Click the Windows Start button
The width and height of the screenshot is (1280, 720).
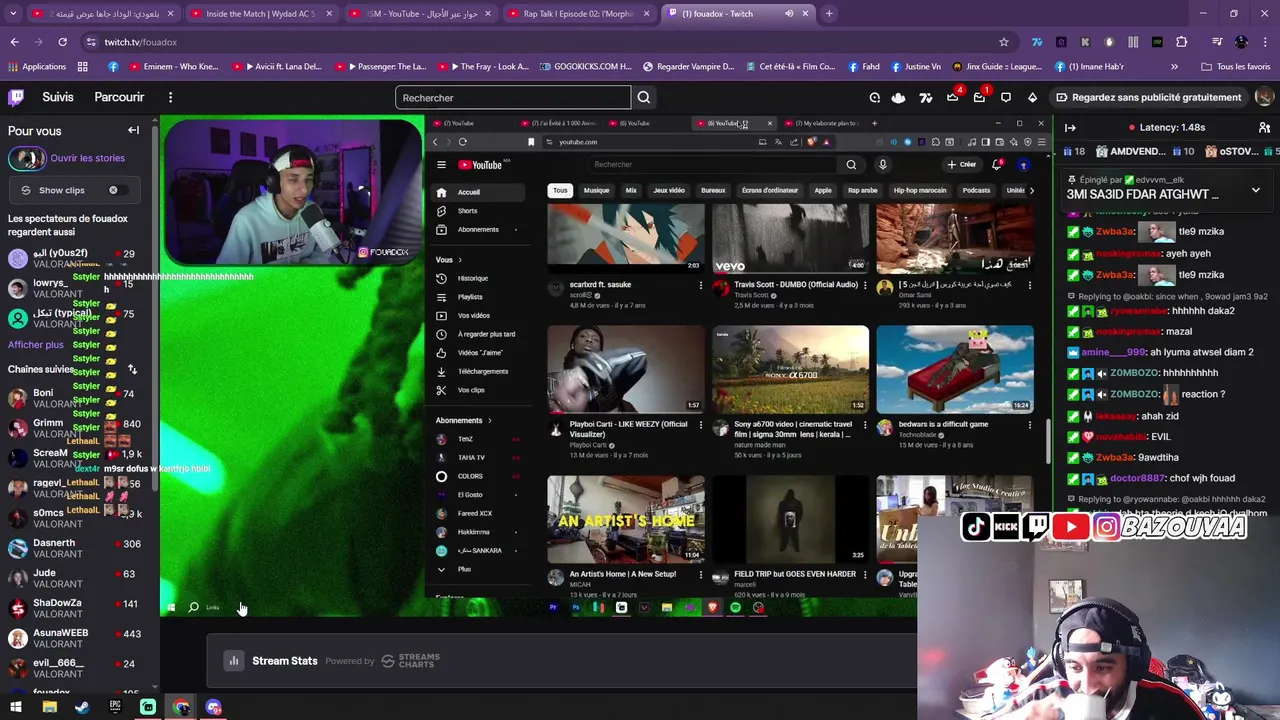pyautogui.click(x=15, y=707)
